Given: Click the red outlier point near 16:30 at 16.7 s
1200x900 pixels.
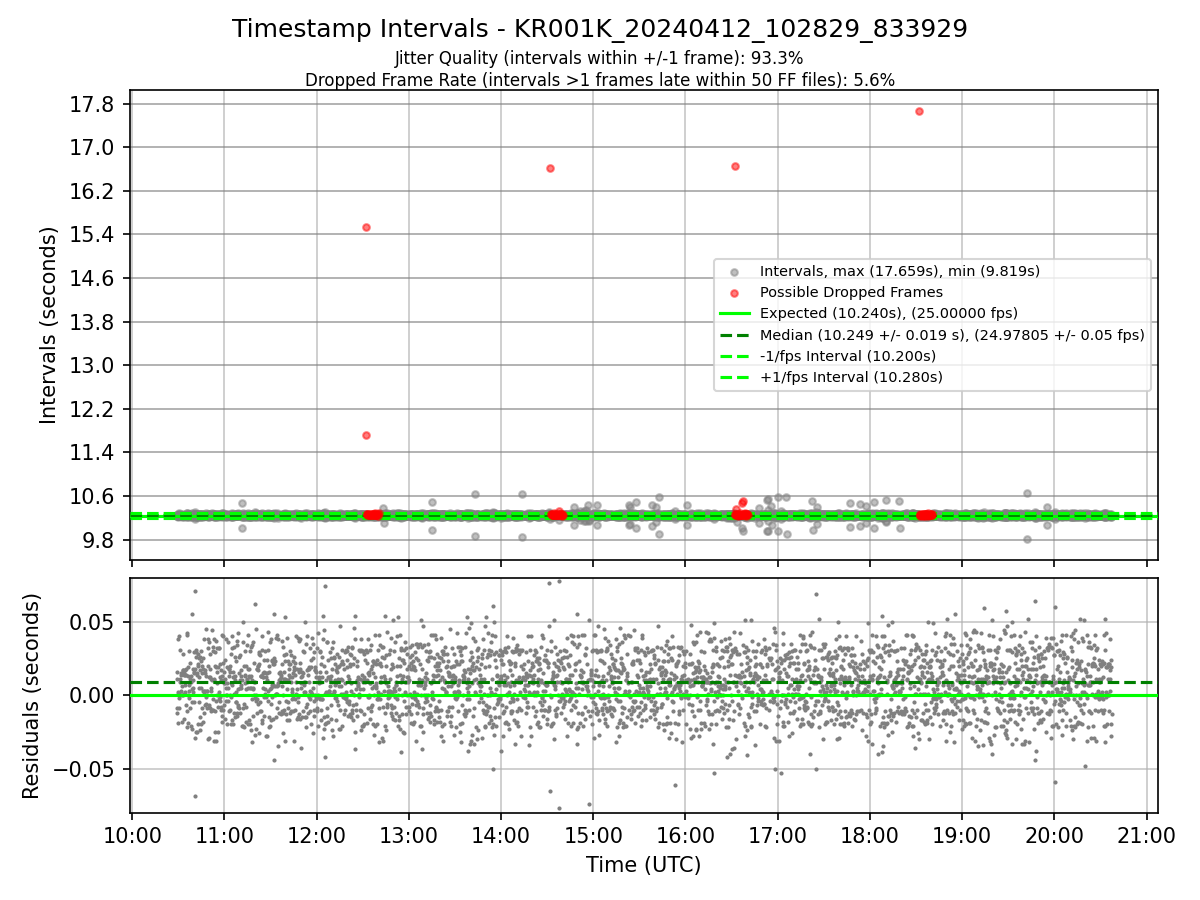Looking at the screenshot, I should pyautogui.click(x=735, y=166).
